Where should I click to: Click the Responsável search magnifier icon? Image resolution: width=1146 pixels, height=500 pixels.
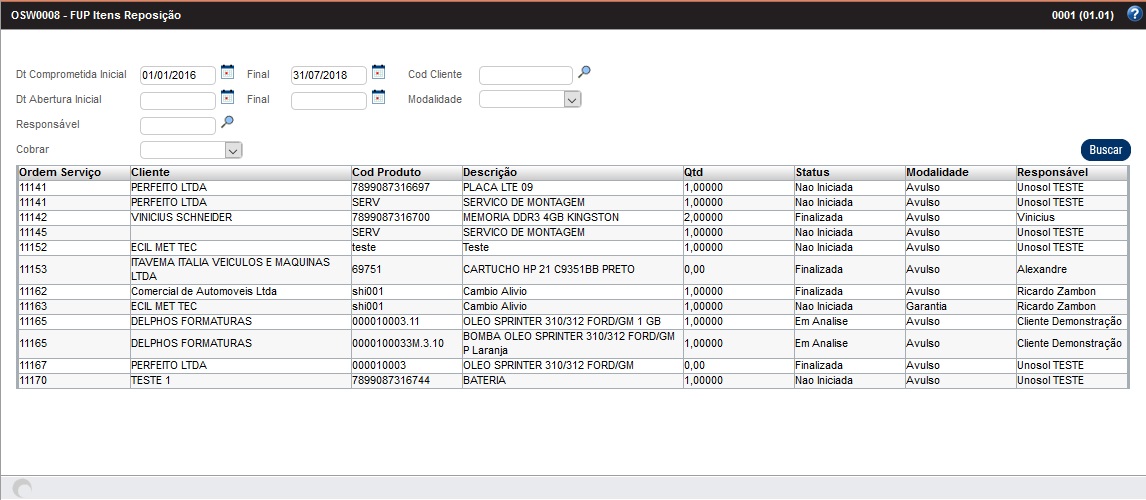pyautogui.click(x=227, y=122)
